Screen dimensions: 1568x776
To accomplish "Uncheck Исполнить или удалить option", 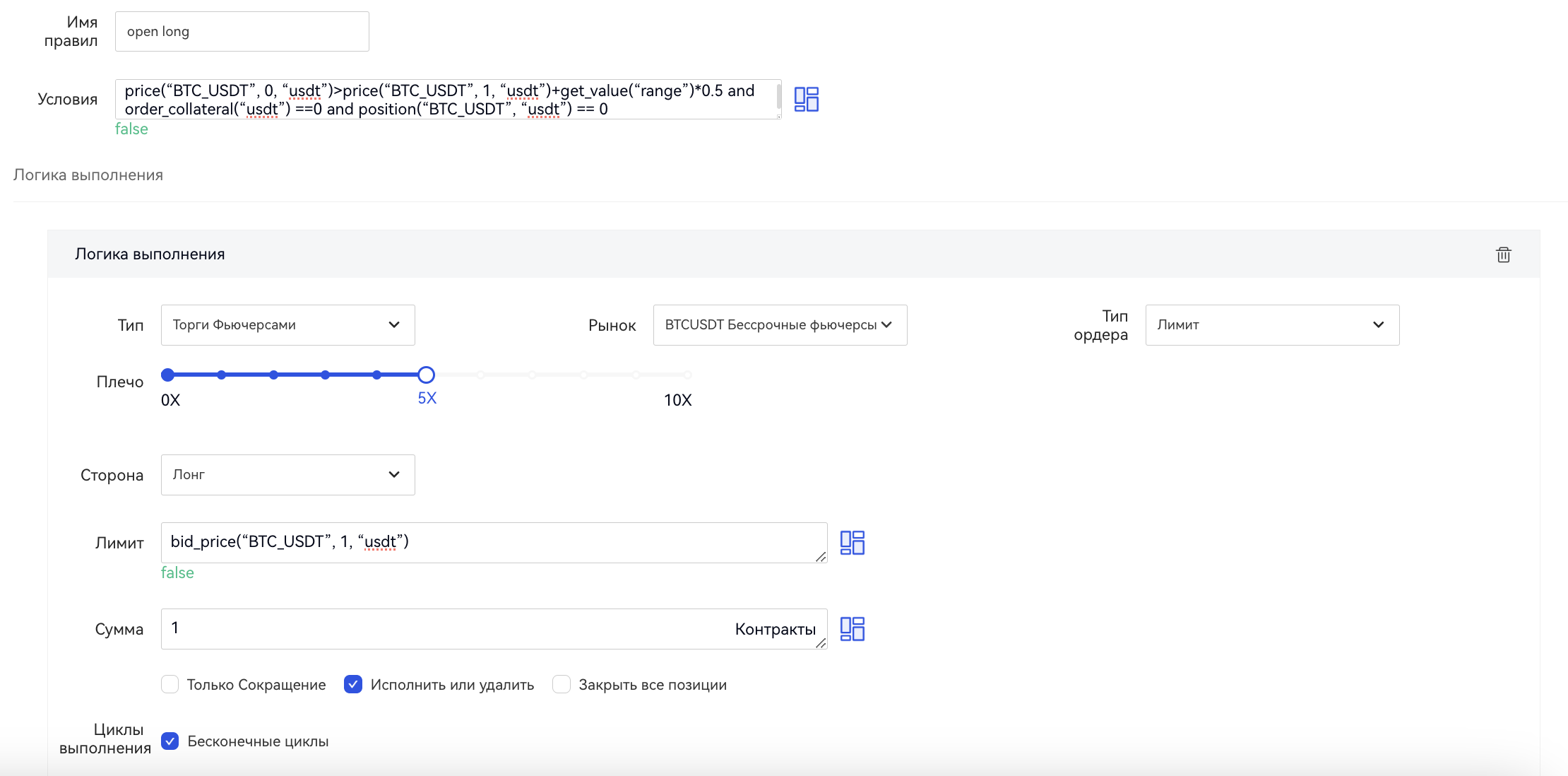I will point(353,684).
